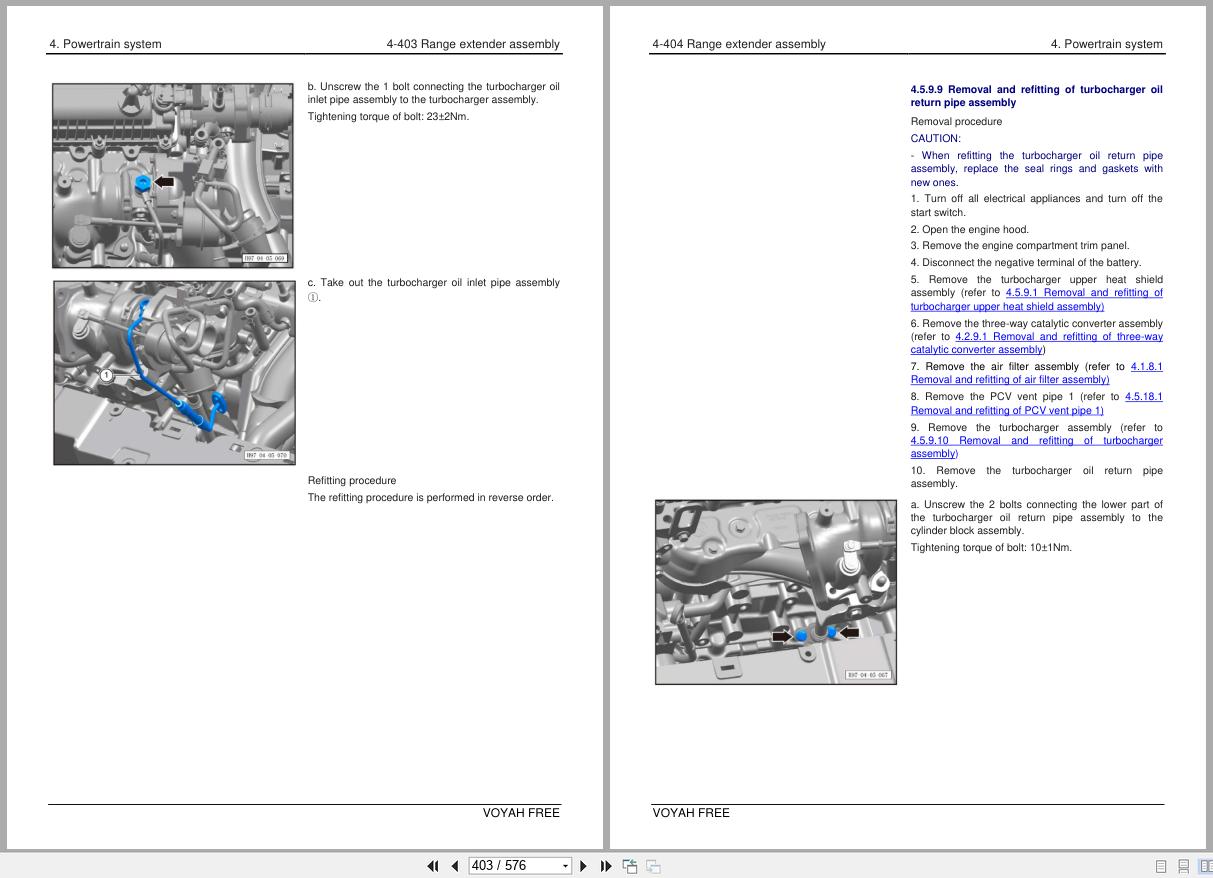
Task: Select the oil return pipe bolts image
Action: coord(775,592)
